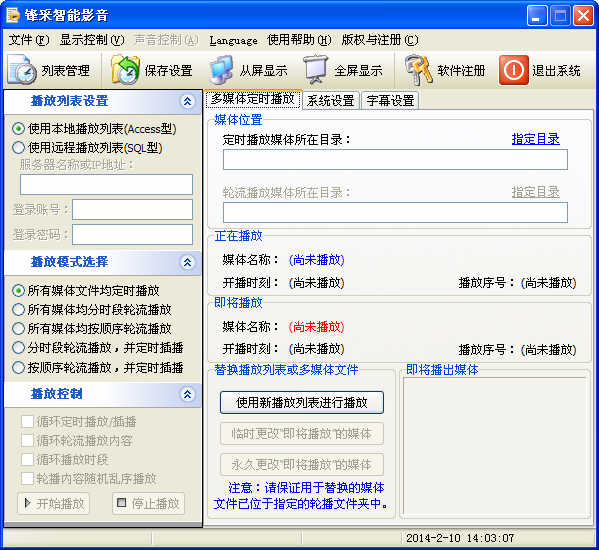The width and height of the screenshot is (599, 550).
Task: Open the greyed 声音控制(A) menu
Action: coord(167,40)
